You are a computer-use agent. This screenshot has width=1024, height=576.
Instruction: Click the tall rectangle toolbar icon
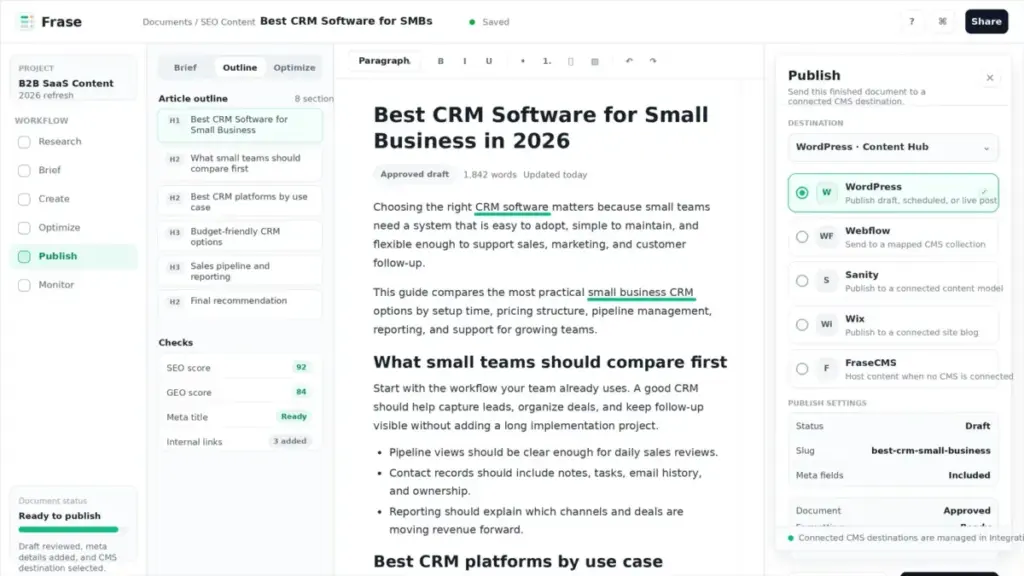tap(571, 61)
